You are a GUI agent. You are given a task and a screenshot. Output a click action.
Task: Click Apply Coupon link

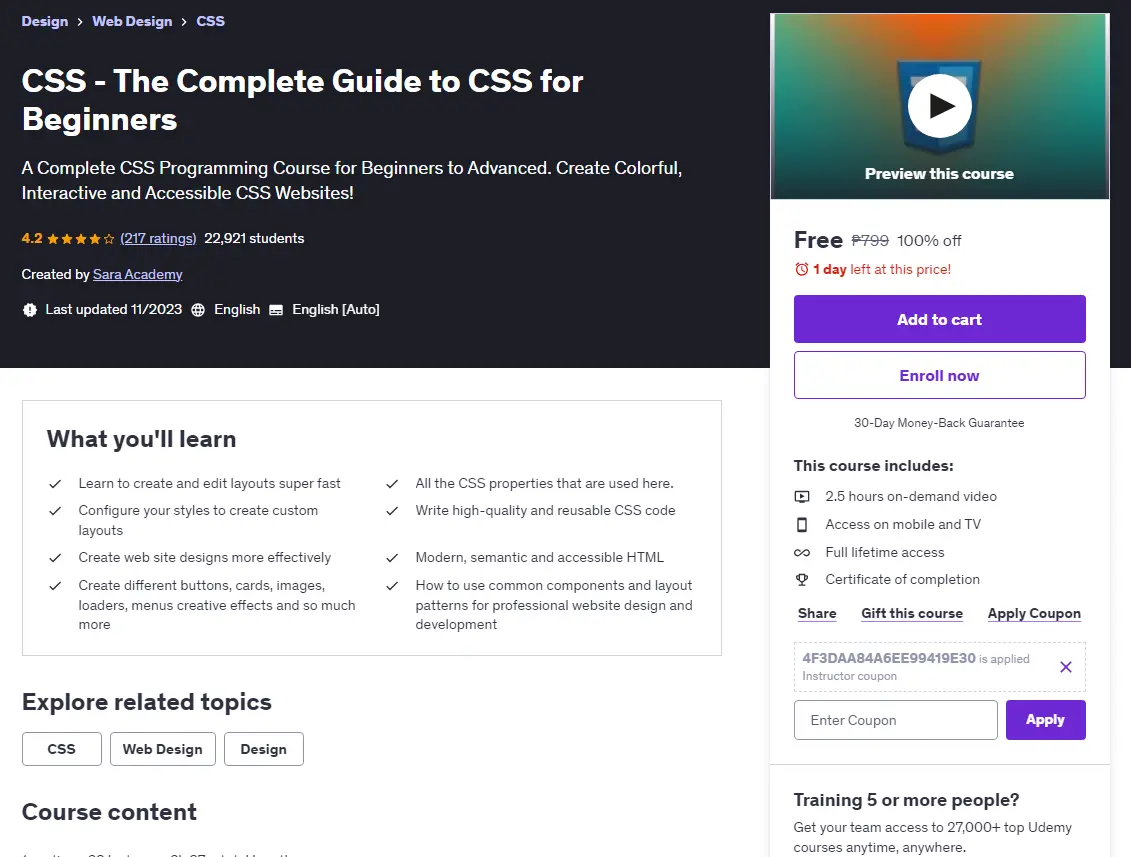(x=1034, y=614)
